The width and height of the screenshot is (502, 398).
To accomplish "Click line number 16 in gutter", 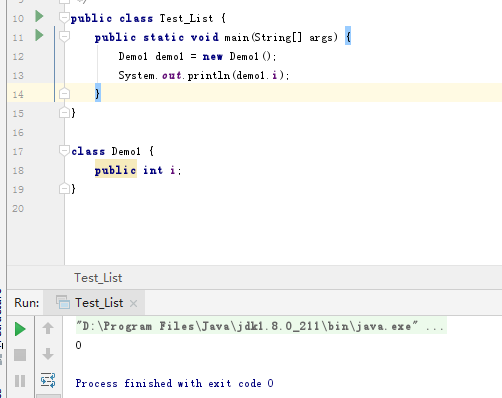I will (18, 133).
